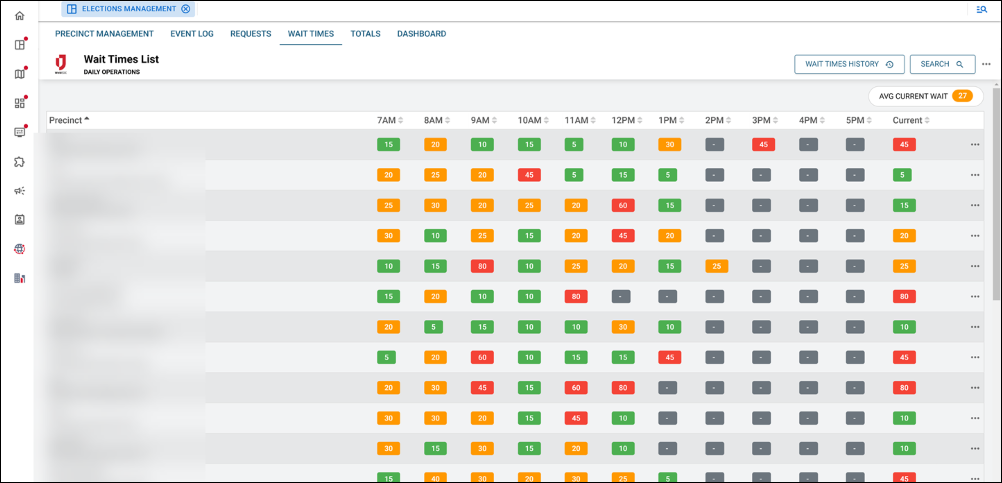Open the Home icon in the sidebar
The height and width of the screenshot is (483, 1002).
[x=19, y=16]
